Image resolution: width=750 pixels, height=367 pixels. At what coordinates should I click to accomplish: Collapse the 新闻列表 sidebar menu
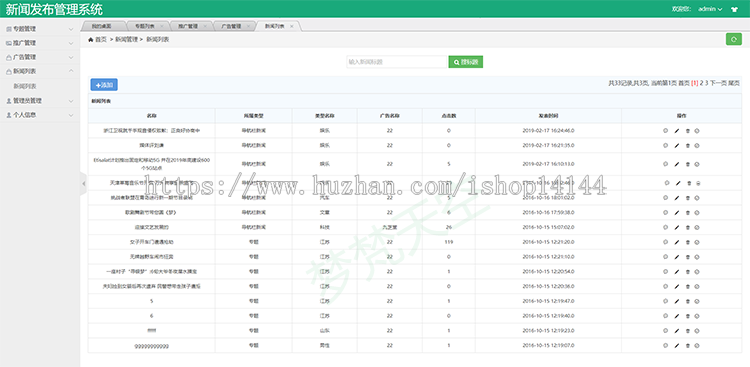pos(40,71)
